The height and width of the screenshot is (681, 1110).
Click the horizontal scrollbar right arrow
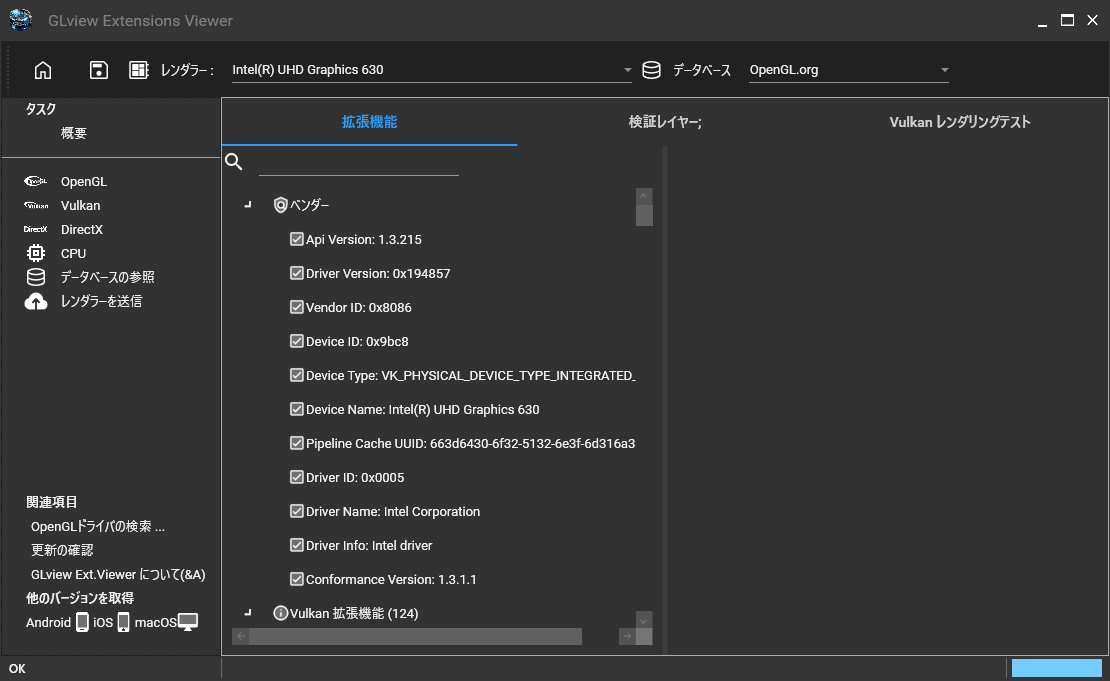626,636
